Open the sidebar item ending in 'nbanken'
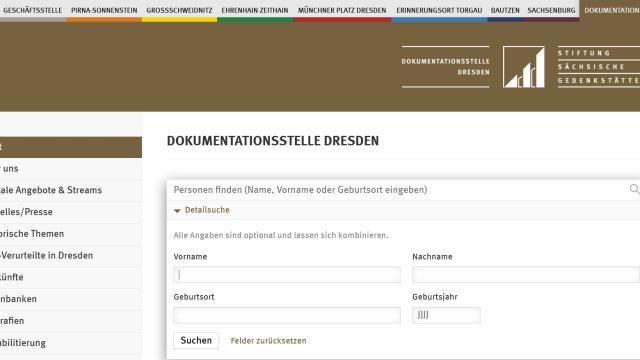Viewport: 640px width, 360px height. [x=71, y=299]
